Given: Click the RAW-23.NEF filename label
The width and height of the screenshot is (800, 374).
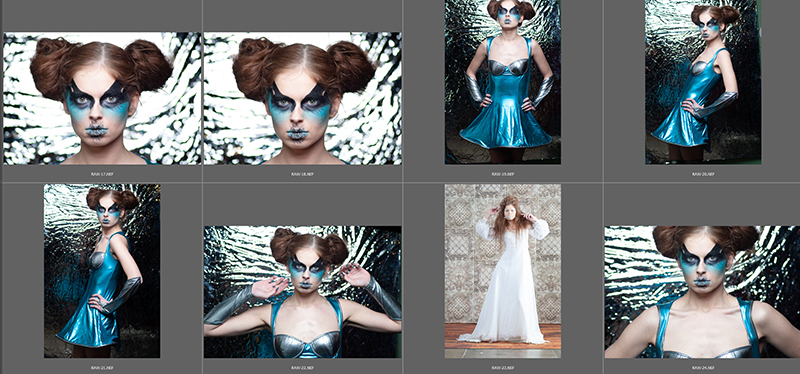Looking at the screenshot, I should click(x=503, y=367).
